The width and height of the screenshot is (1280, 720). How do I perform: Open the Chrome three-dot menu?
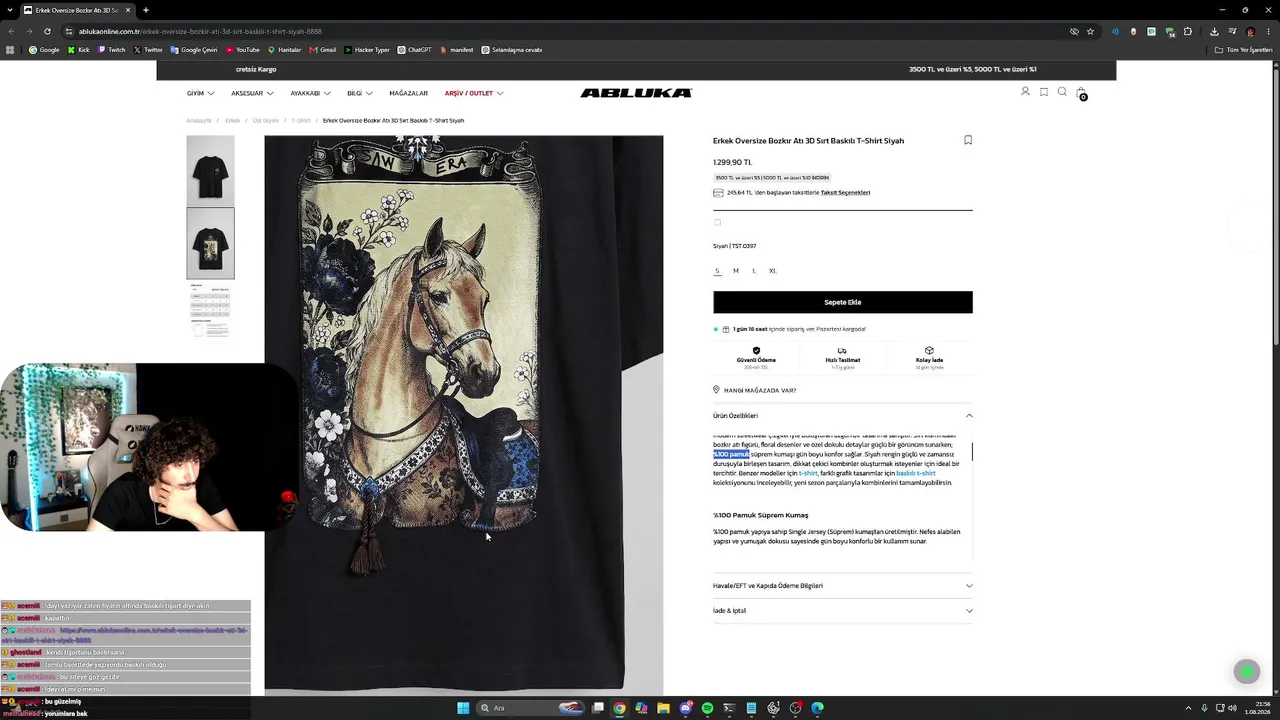pos(1268,31)
